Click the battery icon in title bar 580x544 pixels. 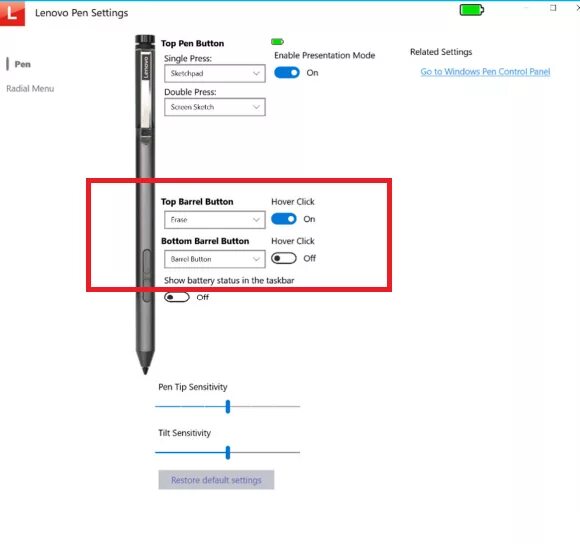point(472,10)
